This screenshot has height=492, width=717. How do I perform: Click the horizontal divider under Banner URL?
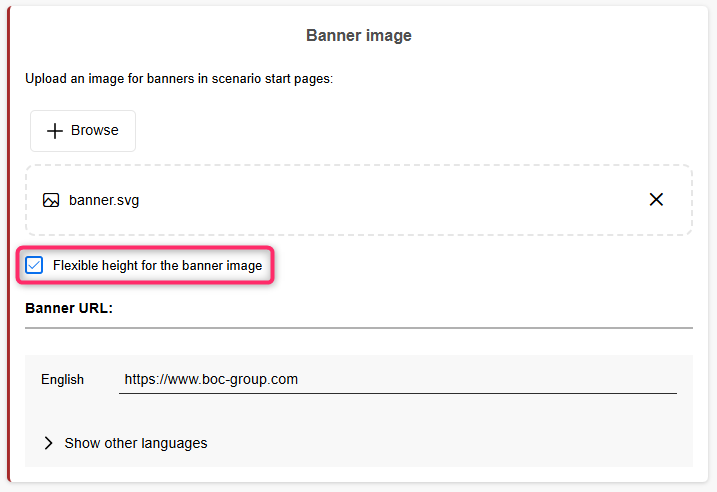click(358, 327)
